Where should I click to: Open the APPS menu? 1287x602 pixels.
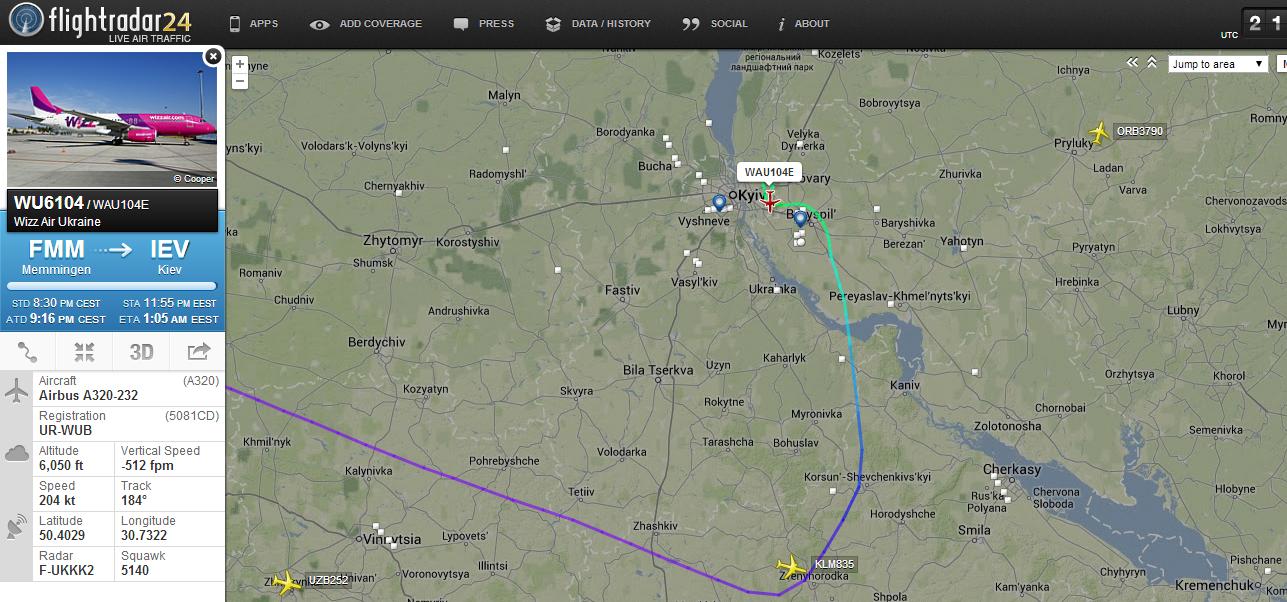[x=254, y=24]
